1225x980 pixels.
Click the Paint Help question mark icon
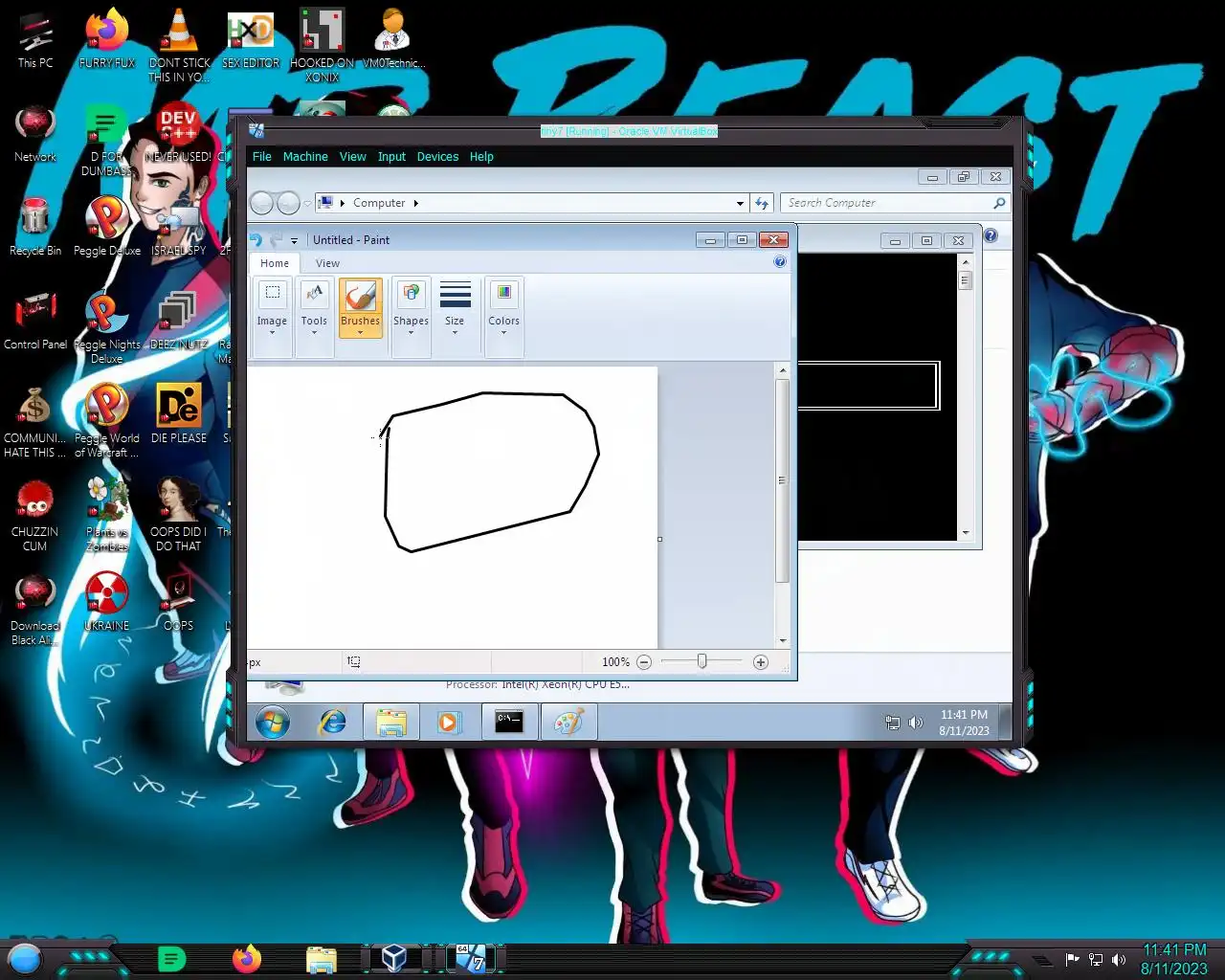[780, 261]
